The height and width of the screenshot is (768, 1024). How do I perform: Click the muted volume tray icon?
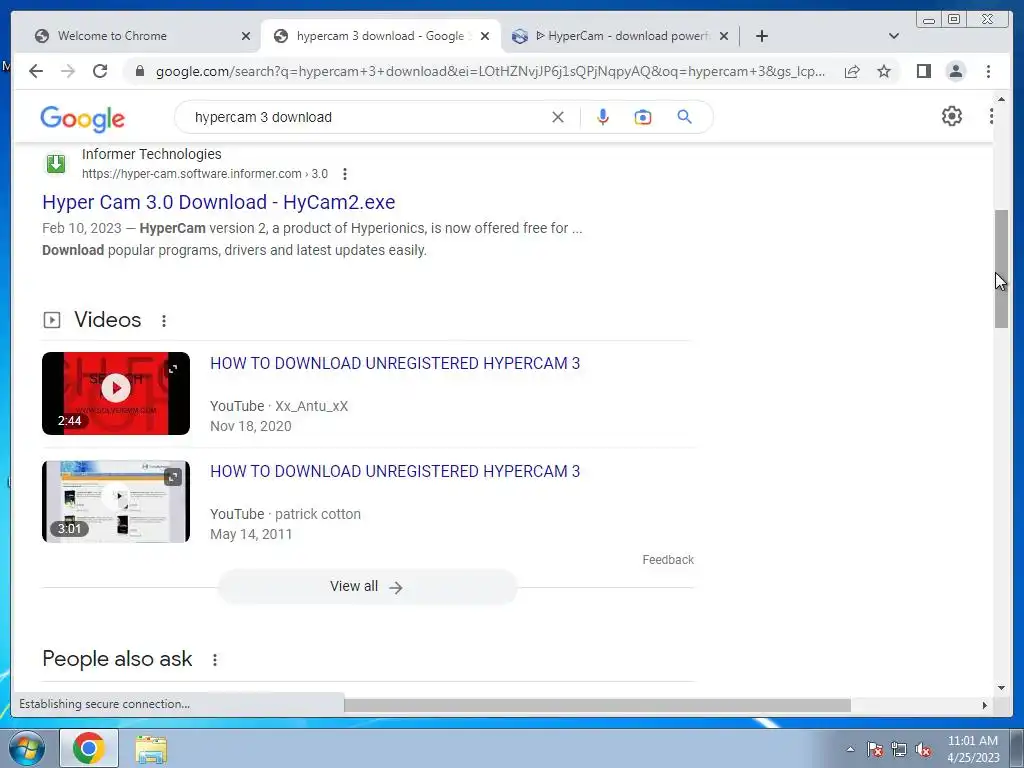(923, 749)
